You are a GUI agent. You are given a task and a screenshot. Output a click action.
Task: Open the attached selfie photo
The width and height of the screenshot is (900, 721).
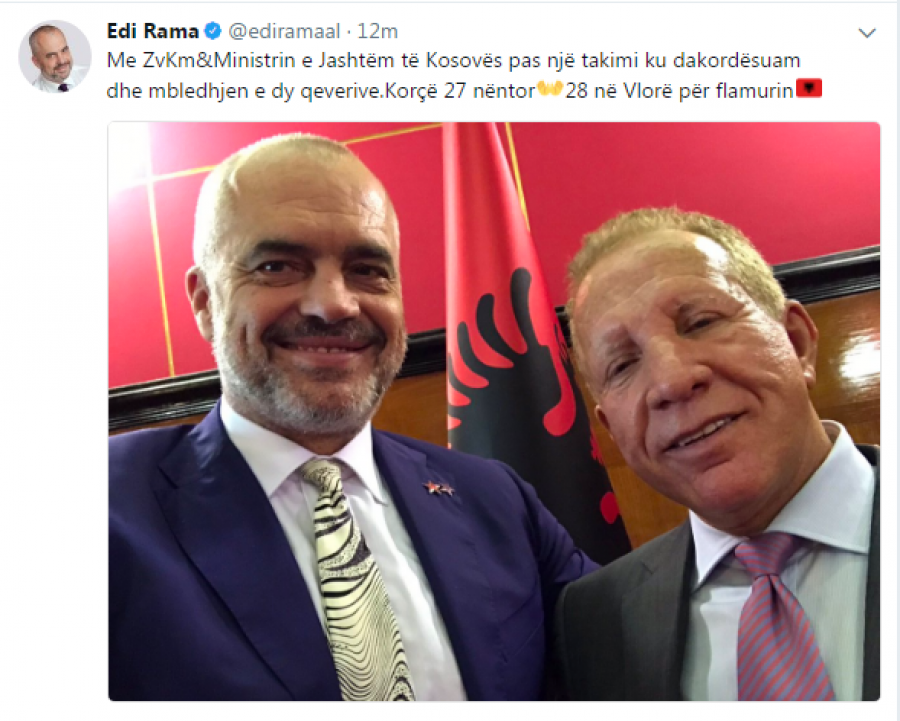tap(494, 411)
